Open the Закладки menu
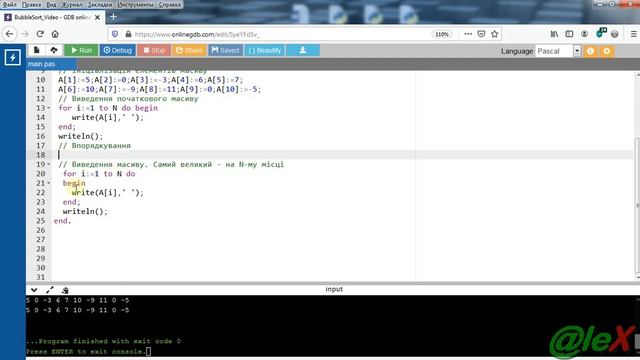 tap(100, 5)
